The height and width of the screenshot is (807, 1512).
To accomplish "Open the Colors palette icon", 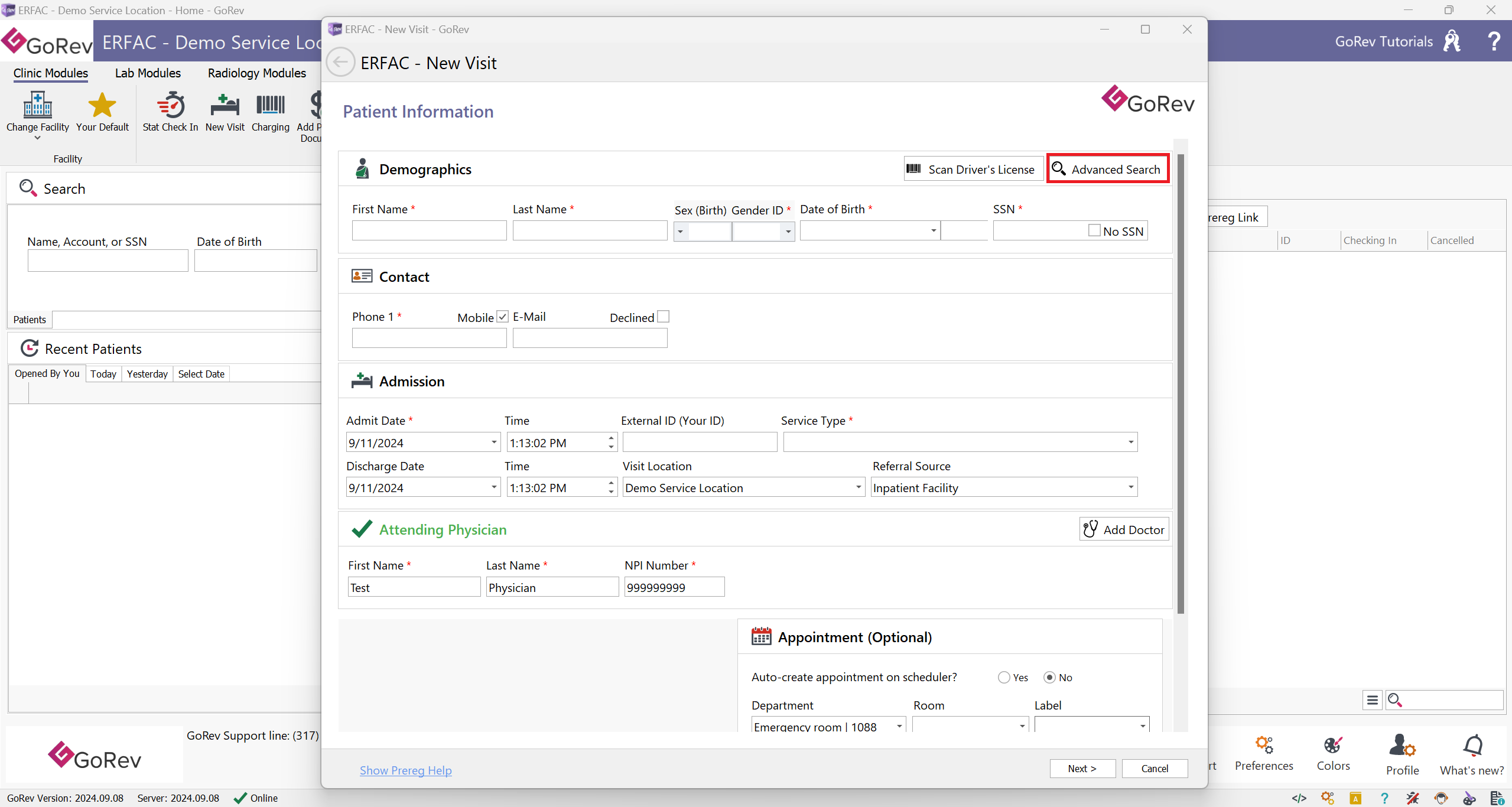I will pyautogui.click(x=1333, y=745).
